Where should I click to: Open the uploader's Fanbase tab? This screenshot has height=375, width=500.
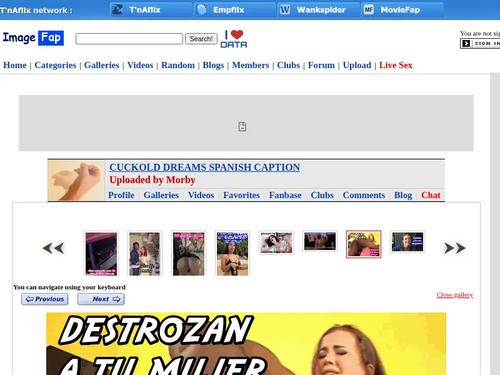pos(285,195)
